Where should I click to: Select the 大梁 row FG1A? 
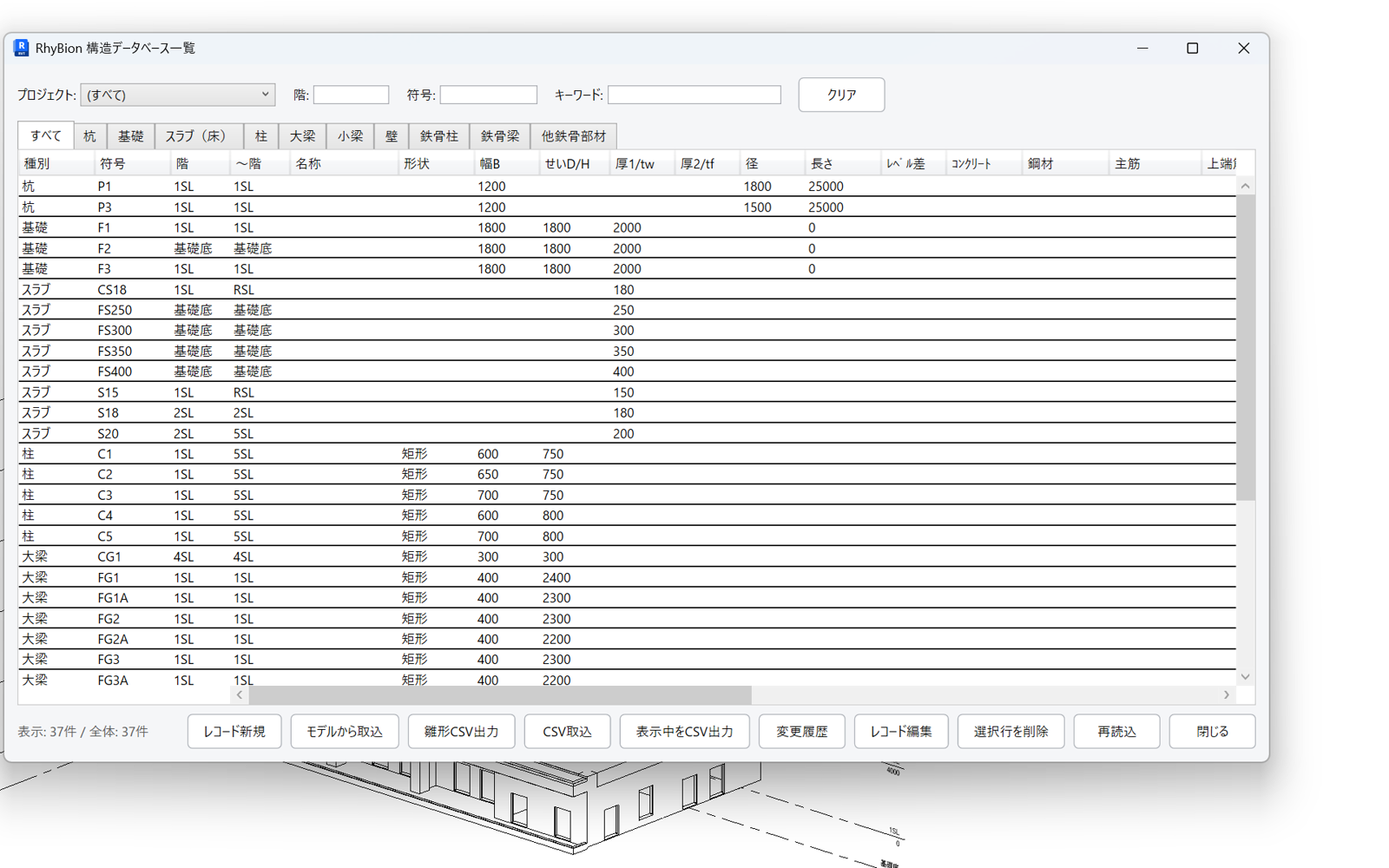pyautogui.click(x=627, y=598)
